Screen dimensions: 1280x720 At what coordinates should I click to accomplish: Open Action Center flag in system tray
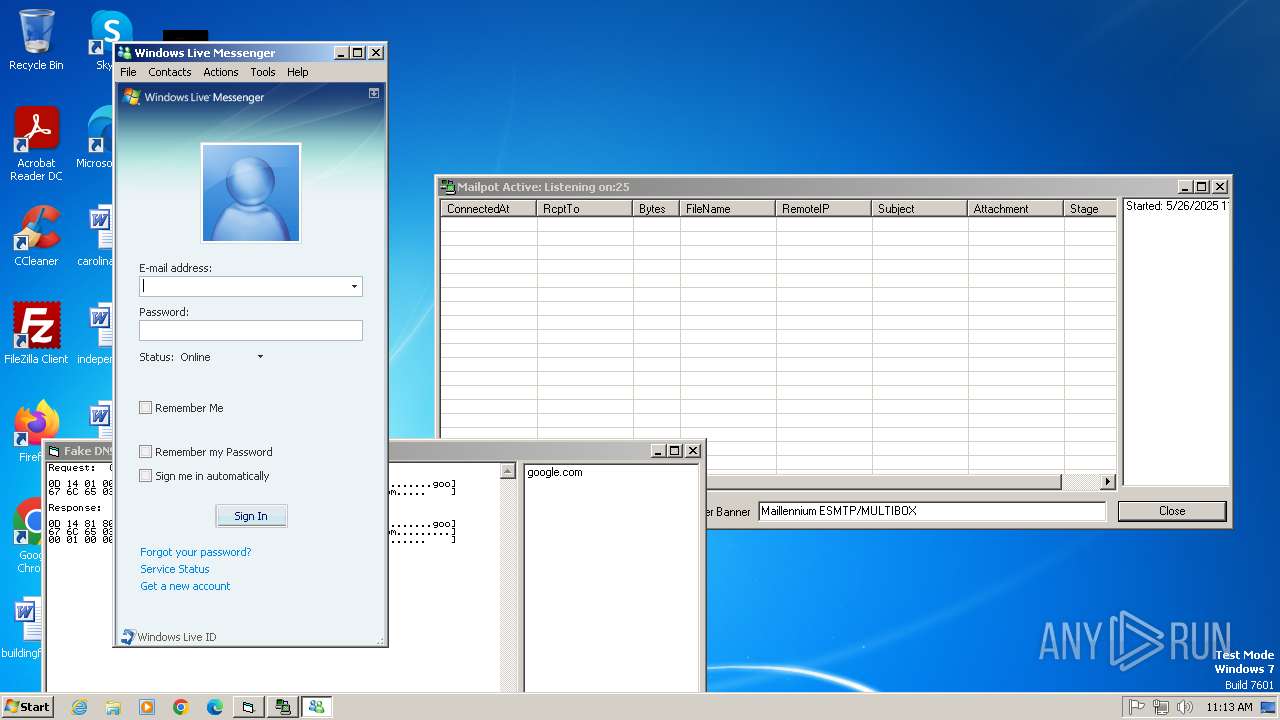point(1137,707)
